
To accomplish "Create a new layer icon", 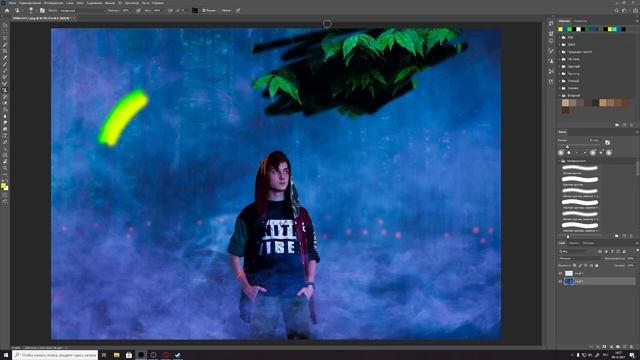I will [x=624, y=347].
